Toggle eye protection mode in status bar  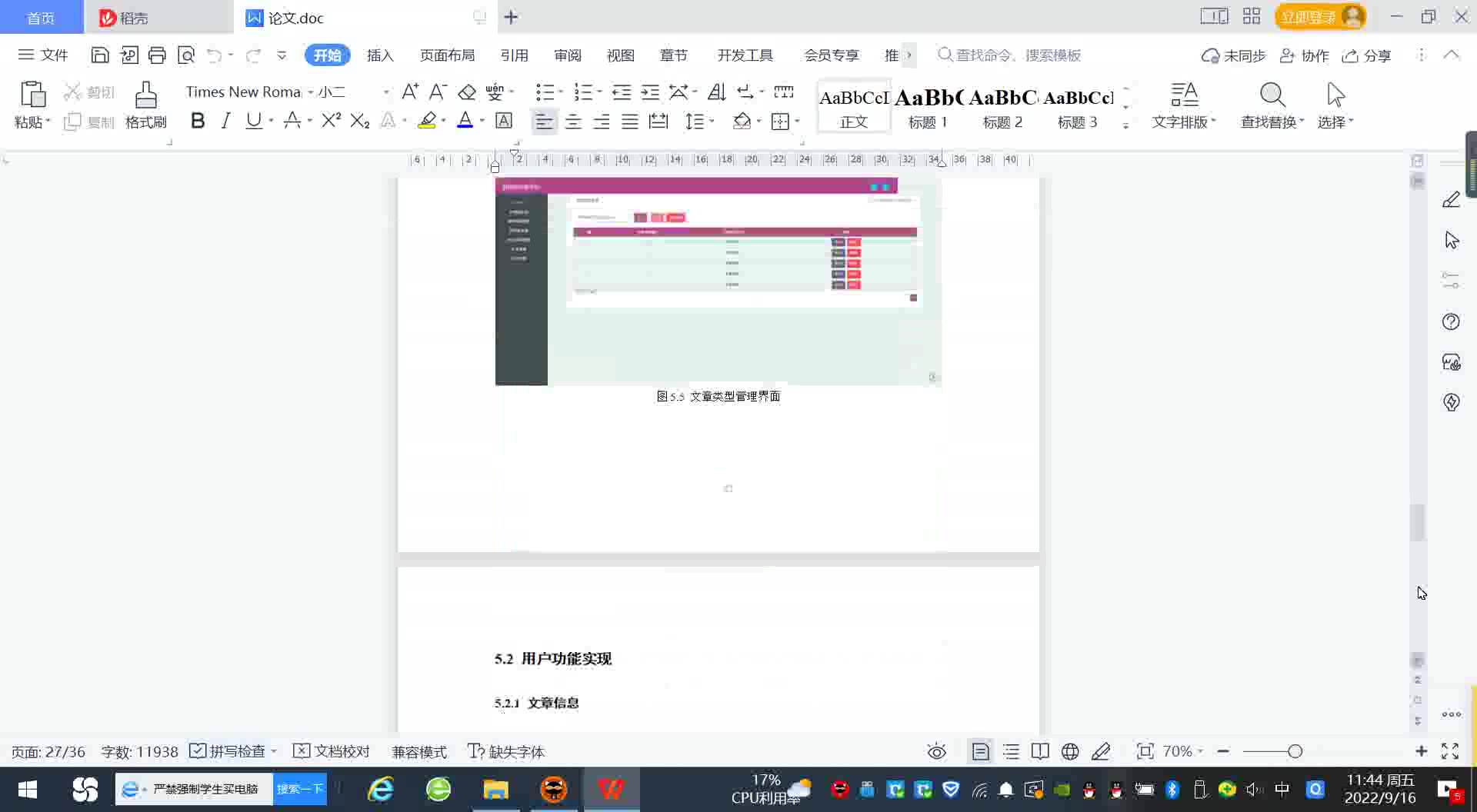[x=936, y=751]
